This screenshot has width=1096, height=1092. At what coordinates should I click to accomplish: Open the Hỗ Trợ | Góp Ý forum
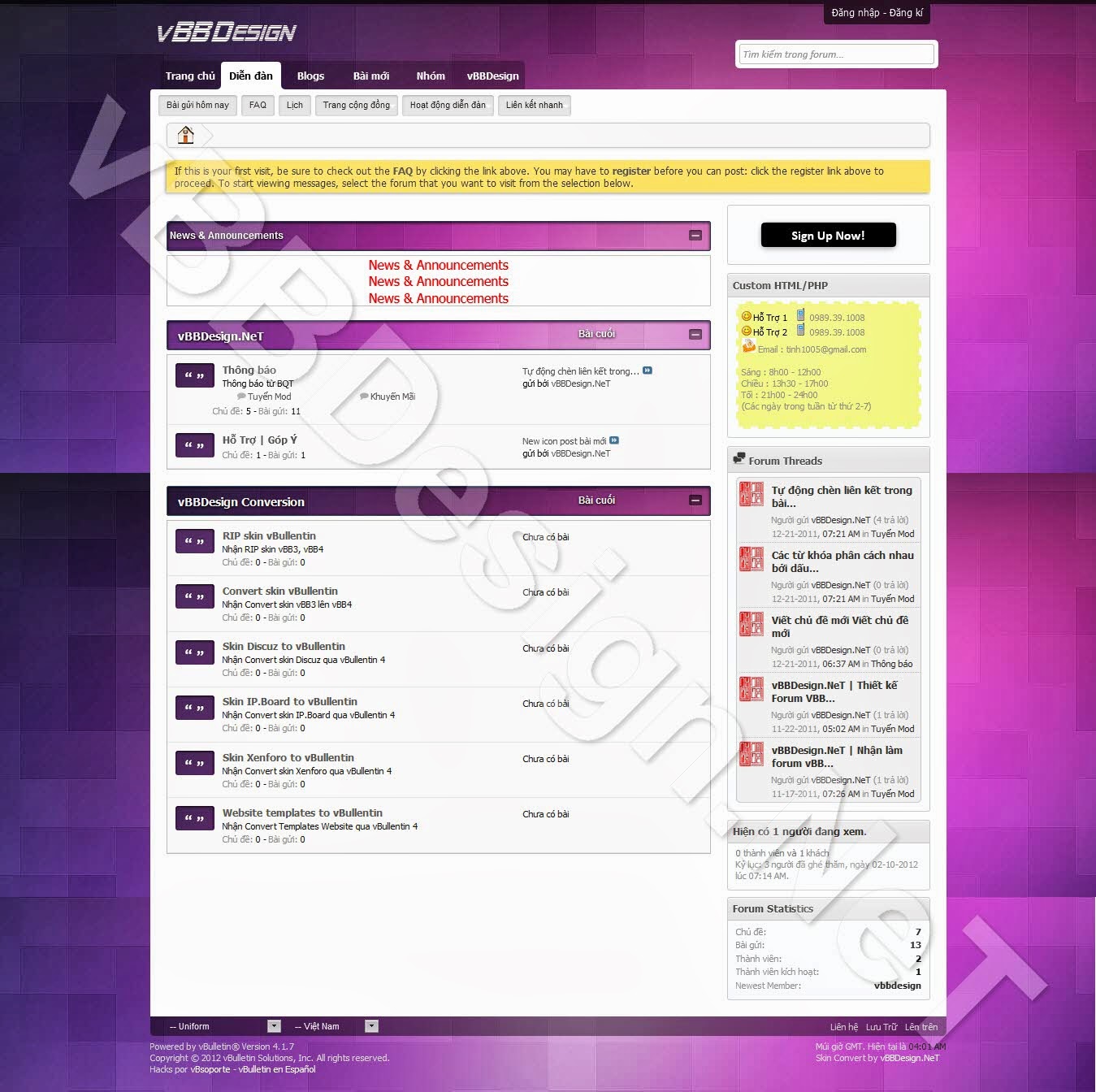260,440
